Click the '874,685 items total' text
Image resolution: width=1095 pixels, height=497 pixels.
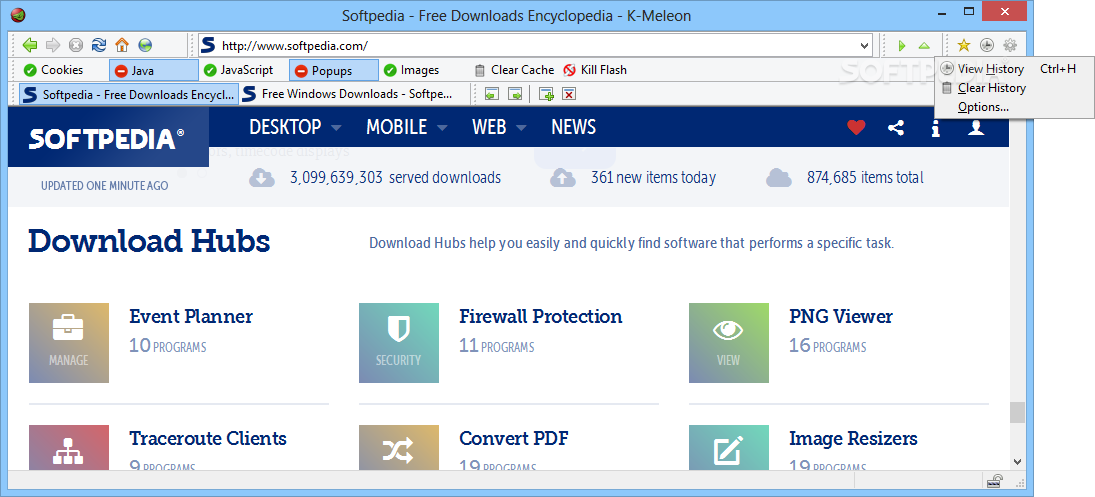click(865, 177)
